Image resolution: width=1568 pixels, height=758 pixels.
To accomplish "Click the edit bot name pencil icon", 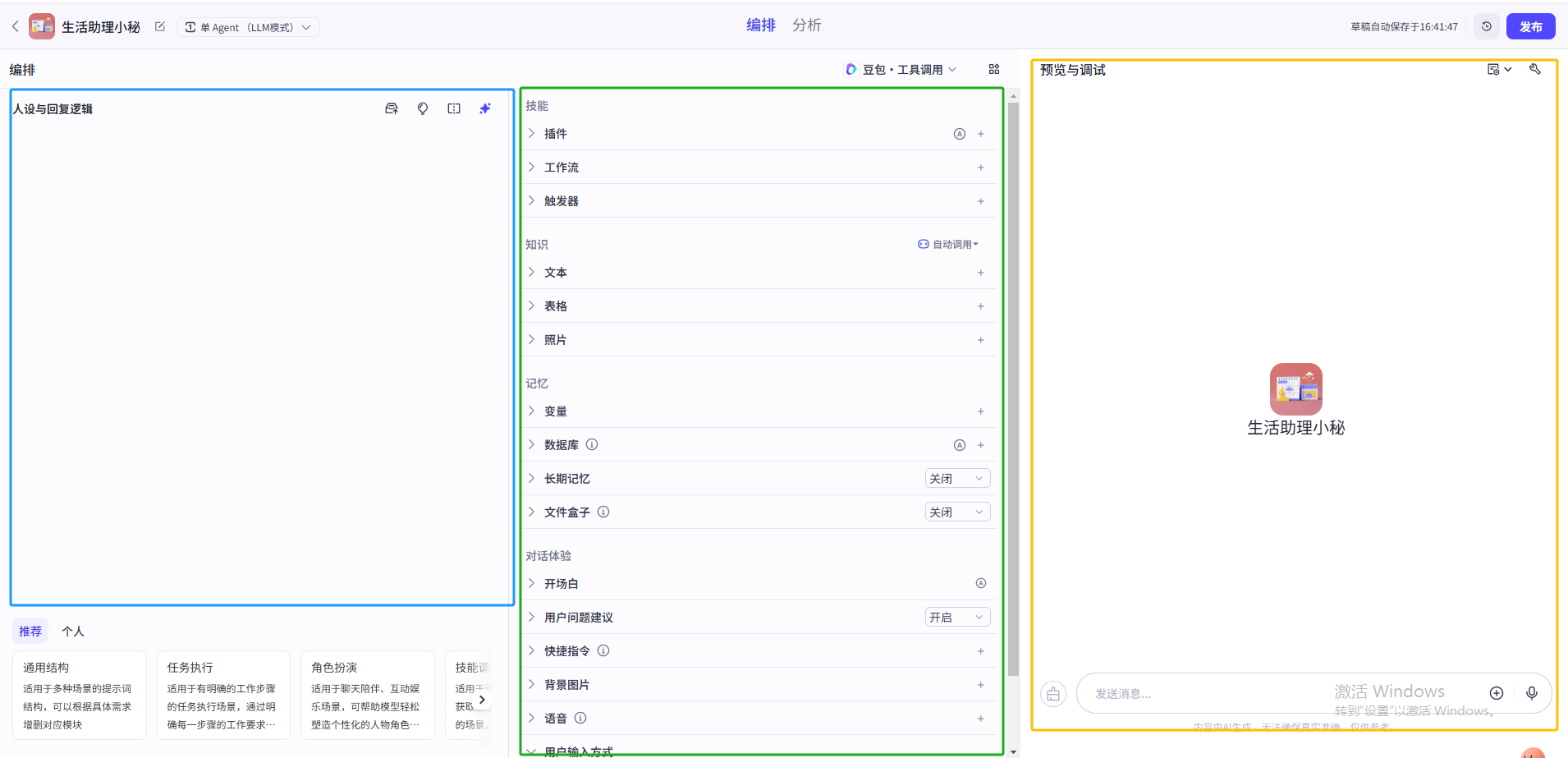I will pos(160,27).
